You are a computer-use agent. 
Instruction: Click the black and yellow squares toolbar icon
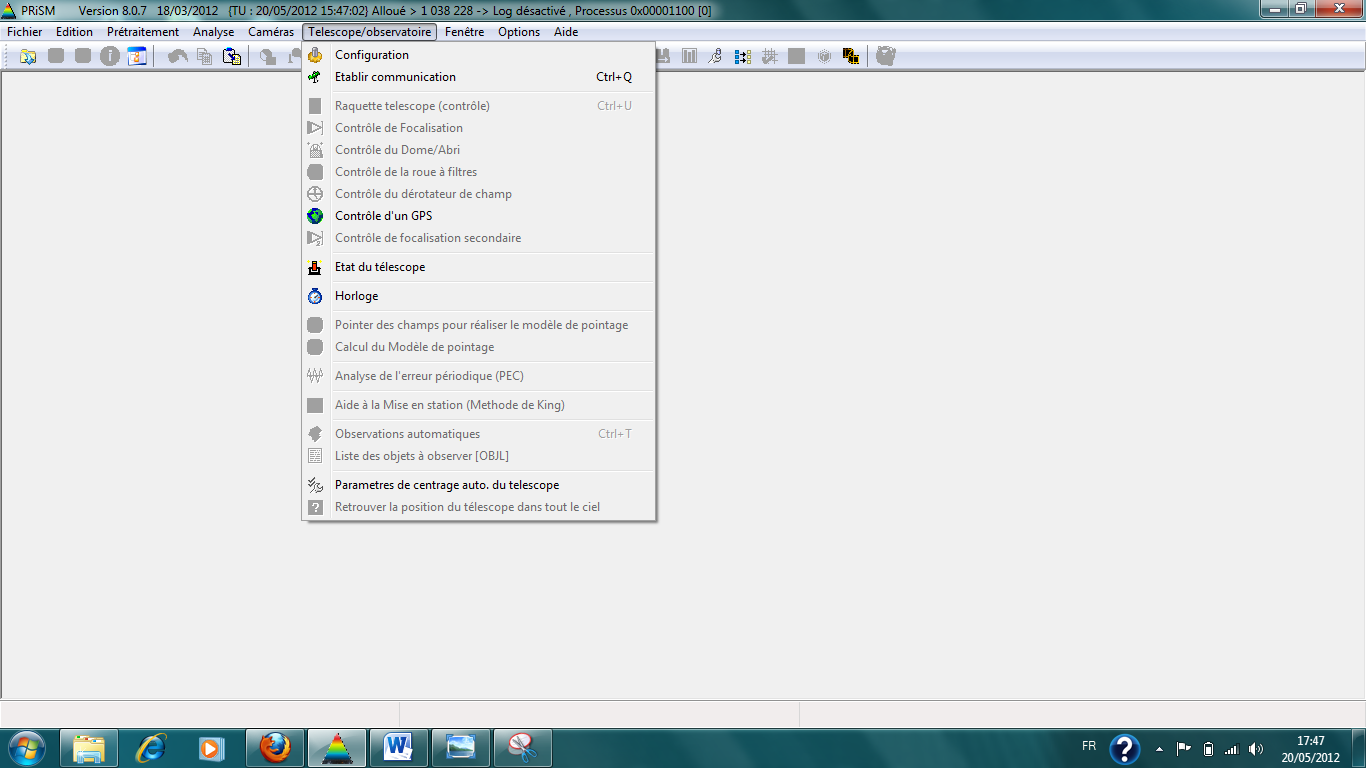[851, 56]
